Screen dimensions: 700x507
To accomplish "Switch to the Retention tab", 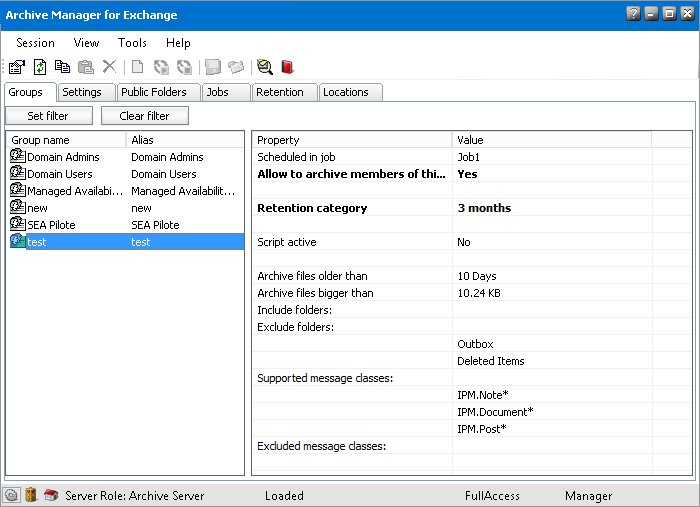I will pyautogui.click(x=279, y=92).
